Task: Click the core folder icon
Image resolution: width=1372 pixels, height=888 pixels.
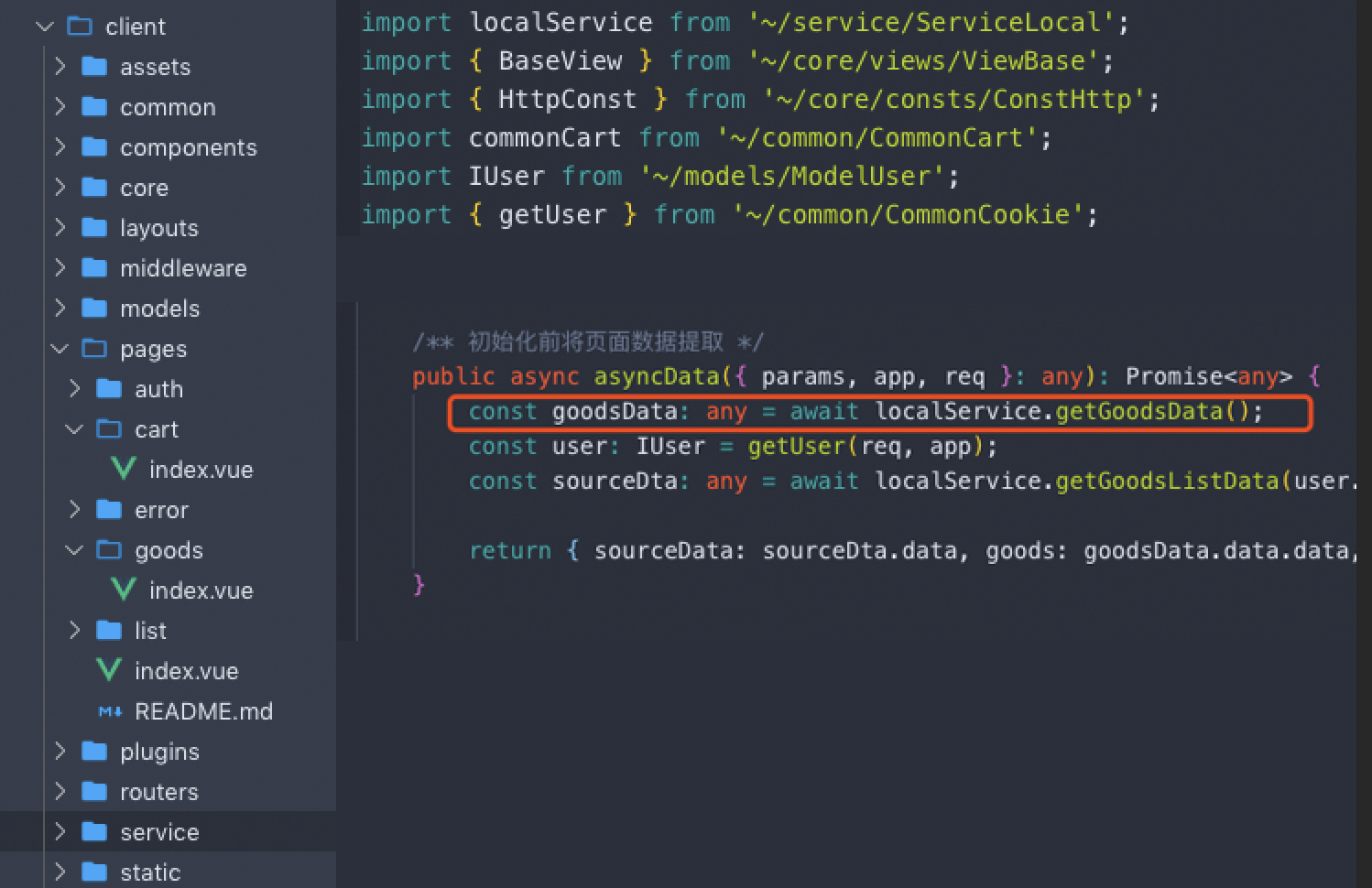Action: point(94,187)
